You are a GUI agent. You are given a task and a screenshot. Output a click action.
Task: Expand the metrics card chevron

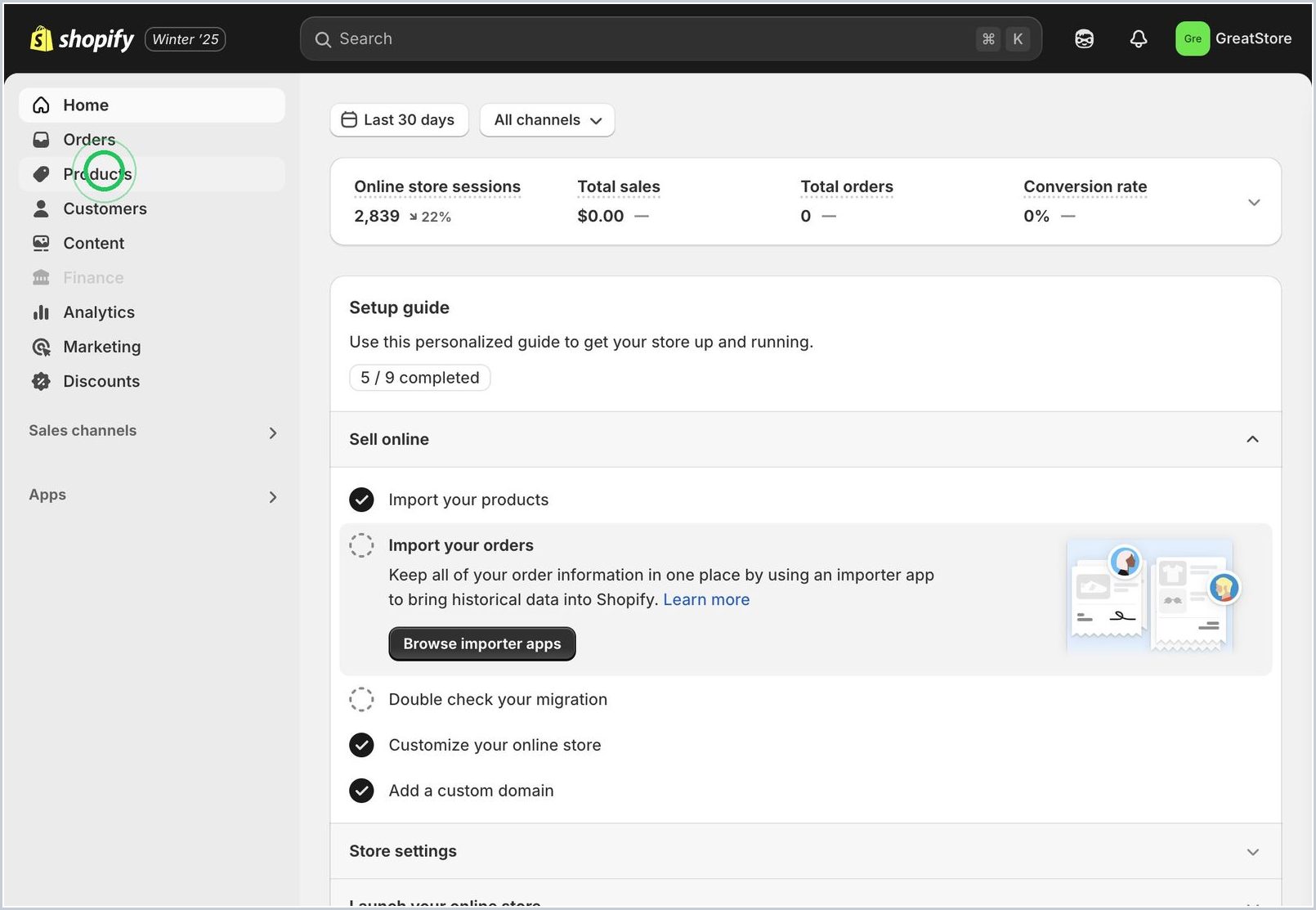click(x=1254, y=202)
